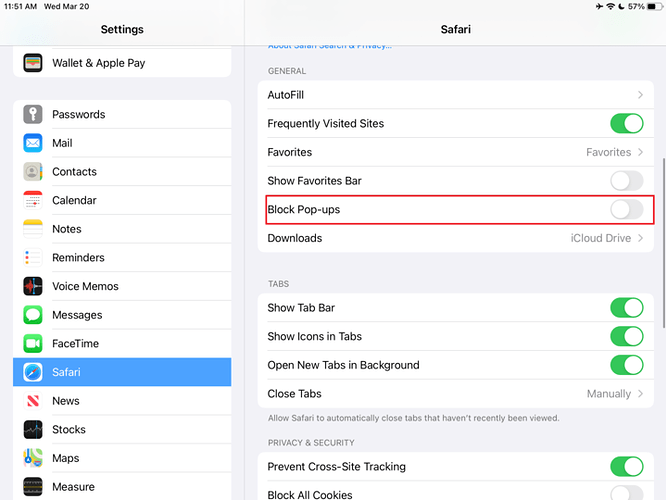
Task: Tap the Settings header title
Action: pyautogui.click(x=122, y=29)
